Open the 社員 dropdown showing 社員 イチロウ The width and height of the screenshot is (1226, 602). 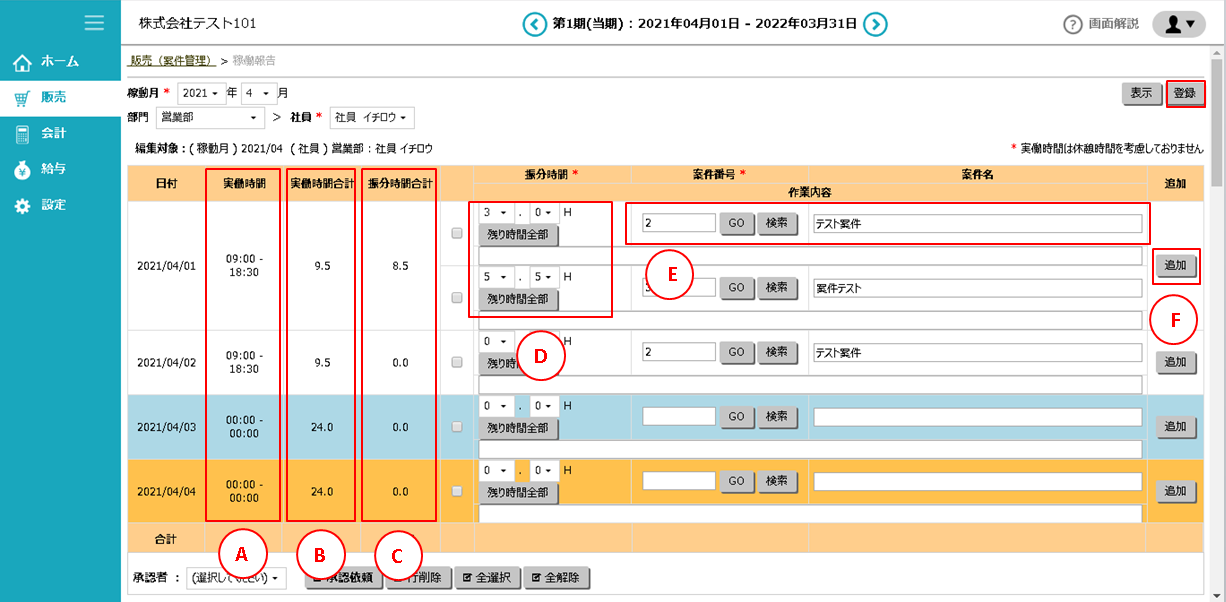[x=372, y=118]
